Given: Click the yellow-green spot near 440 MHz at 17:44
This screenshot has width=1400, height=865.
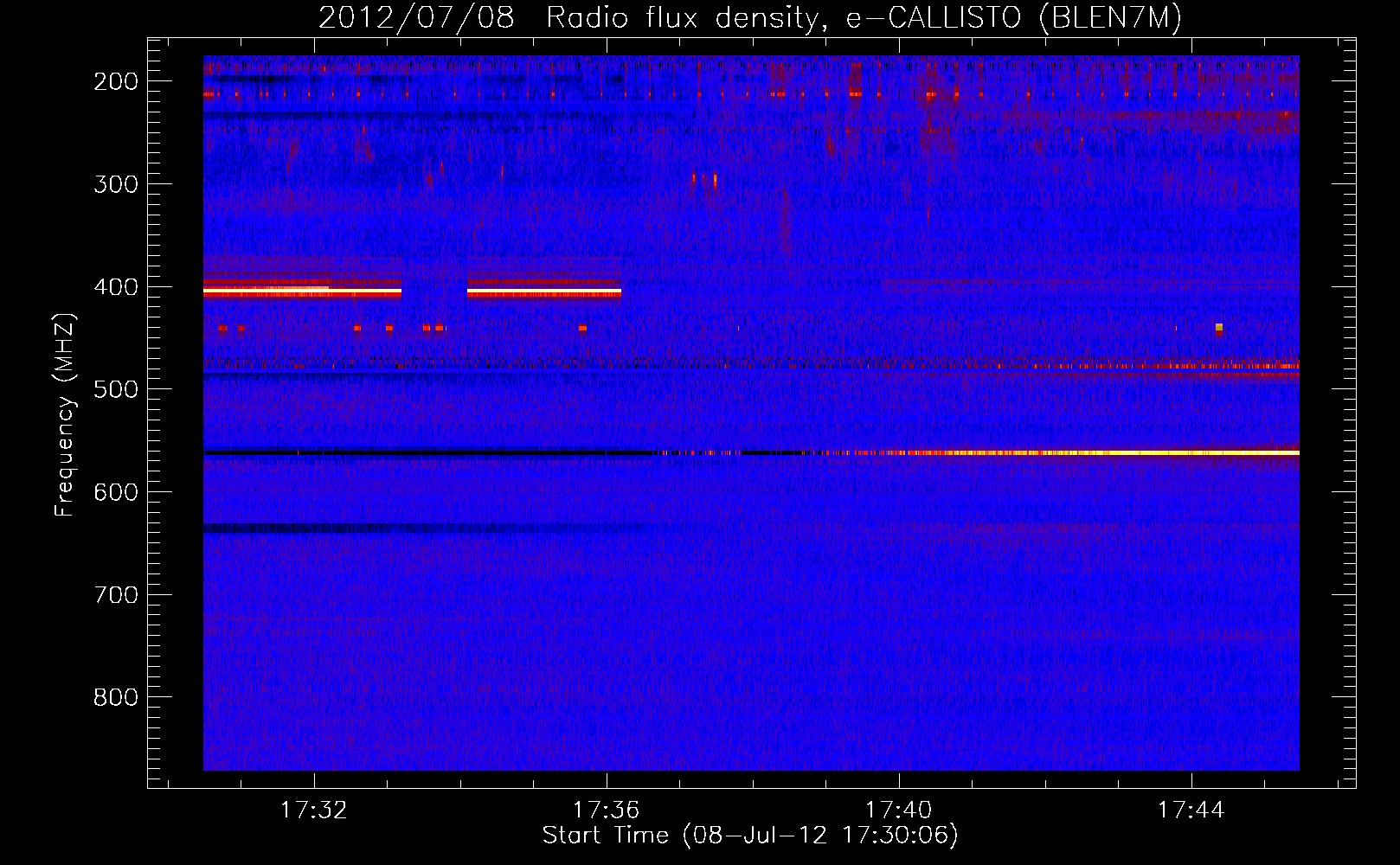Looking at the screenshot, I should click(1219, 327).
